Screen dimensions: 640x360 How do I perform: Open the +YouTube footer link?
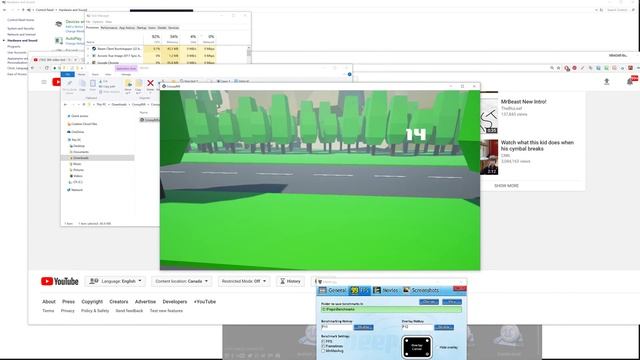tap(205, 302)
